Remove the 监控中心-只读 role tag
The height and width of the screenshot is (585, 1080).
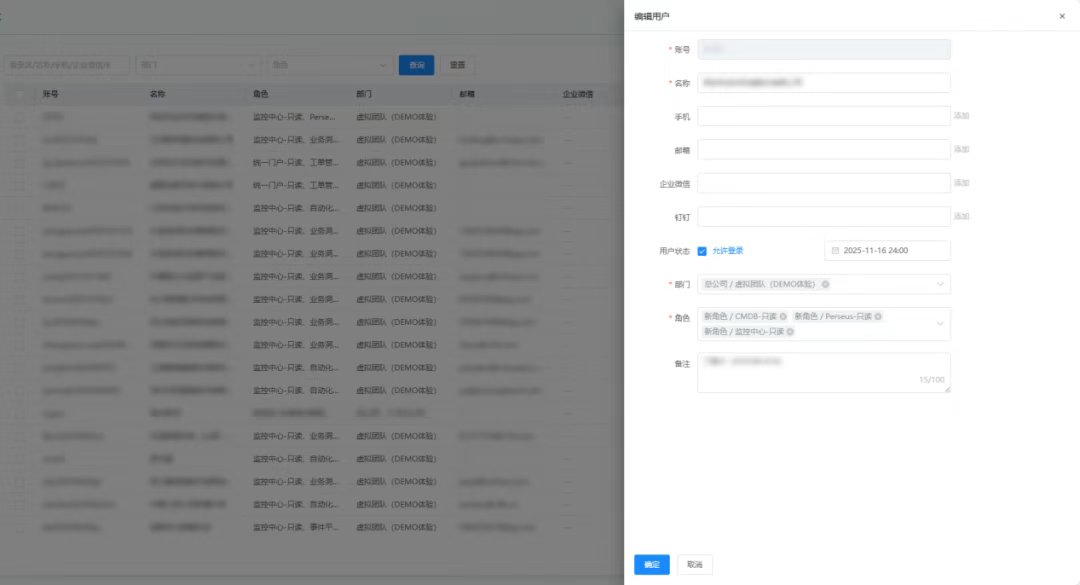[790, 332]
